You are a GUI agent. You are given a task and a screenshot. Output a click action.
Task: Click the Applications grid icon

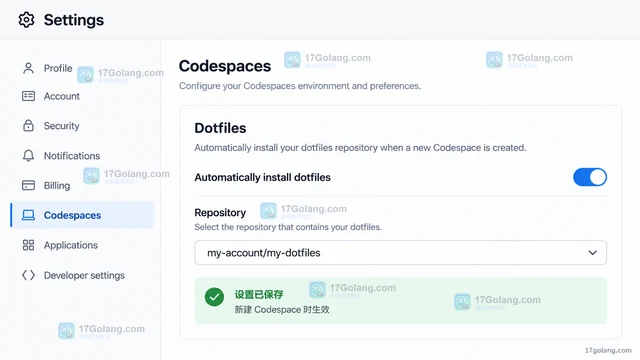(x=28, y=245)
